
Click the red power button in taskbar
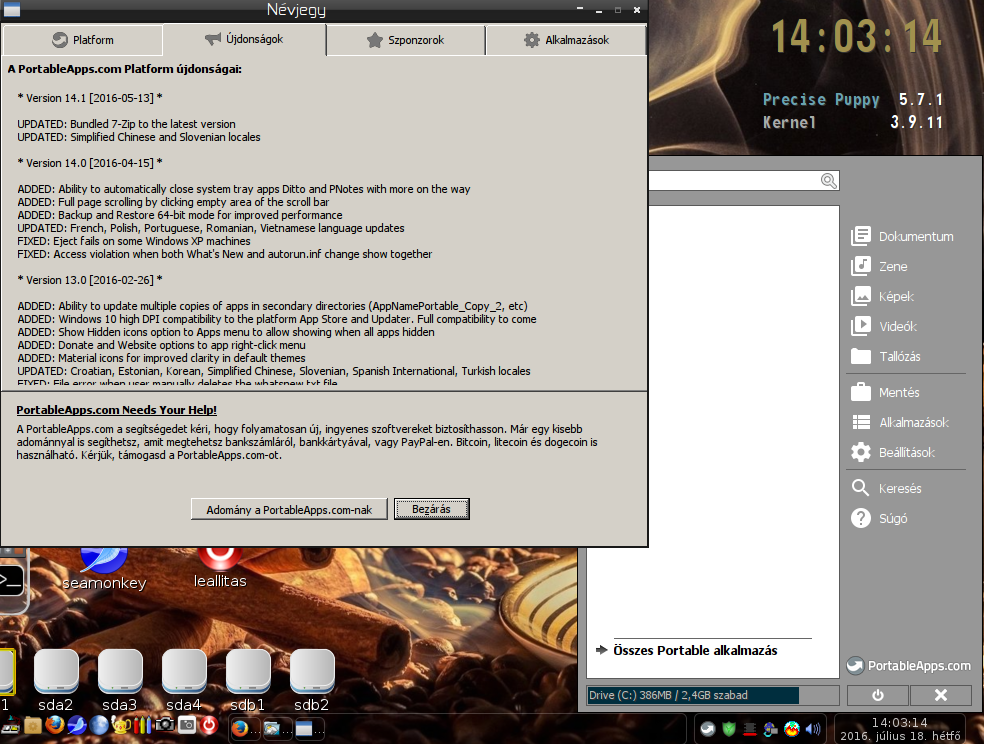point(209,725)
